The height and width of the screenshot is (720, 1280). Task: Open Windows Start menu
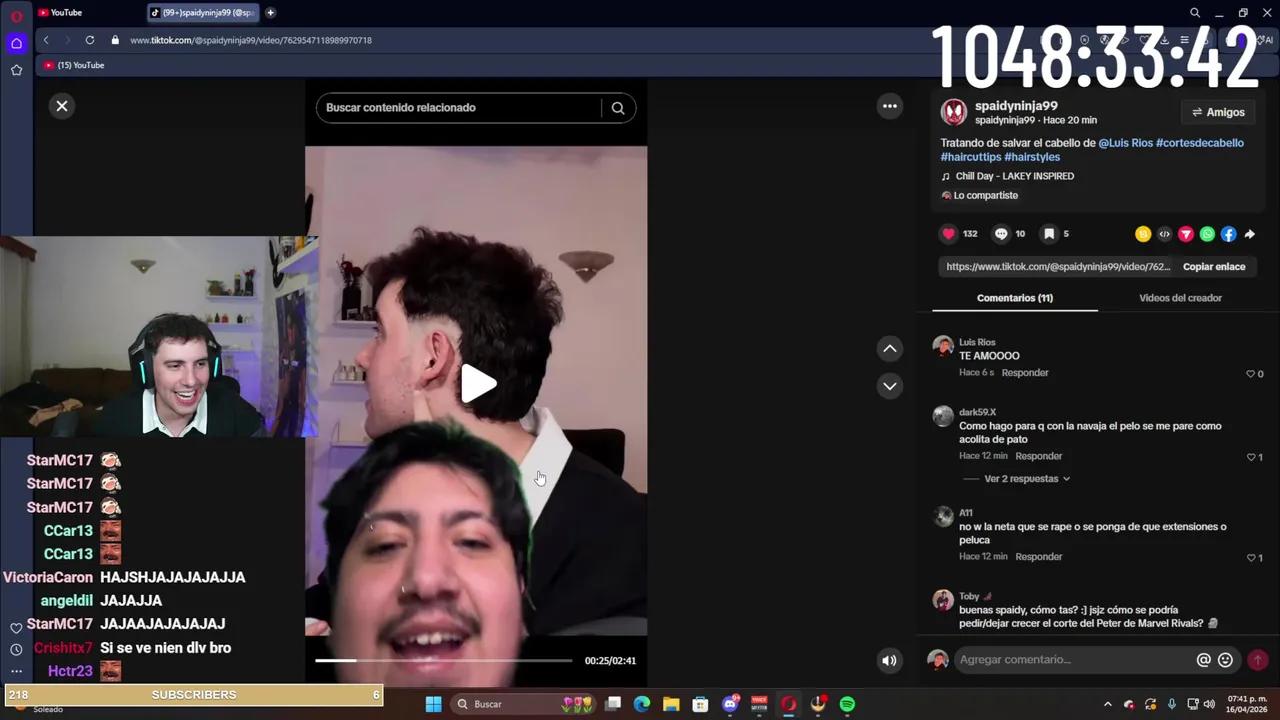pos(433,704)
